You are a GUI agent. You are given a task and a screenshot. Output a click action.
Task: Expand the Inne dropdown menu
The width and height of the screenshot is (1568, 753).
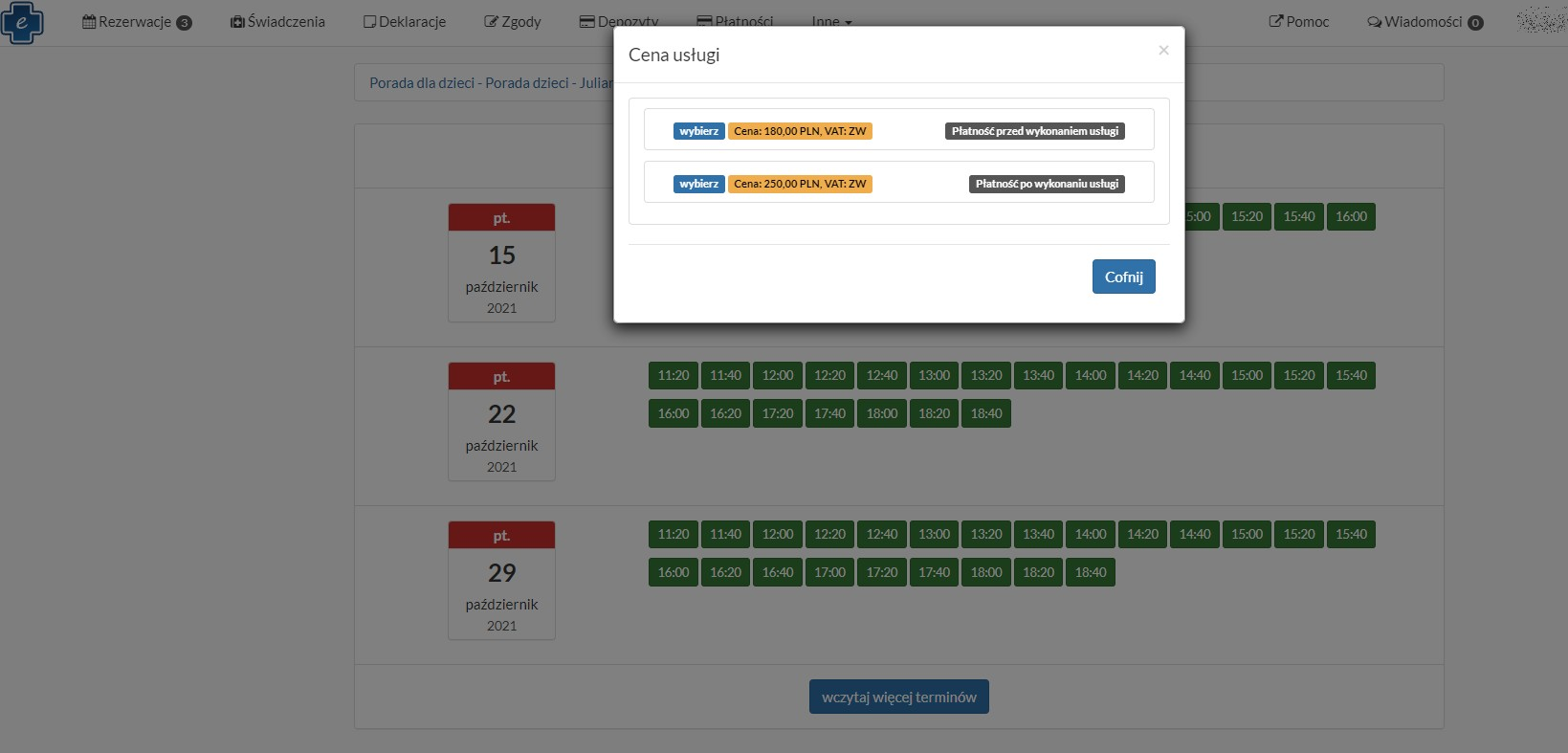[830, 21]
